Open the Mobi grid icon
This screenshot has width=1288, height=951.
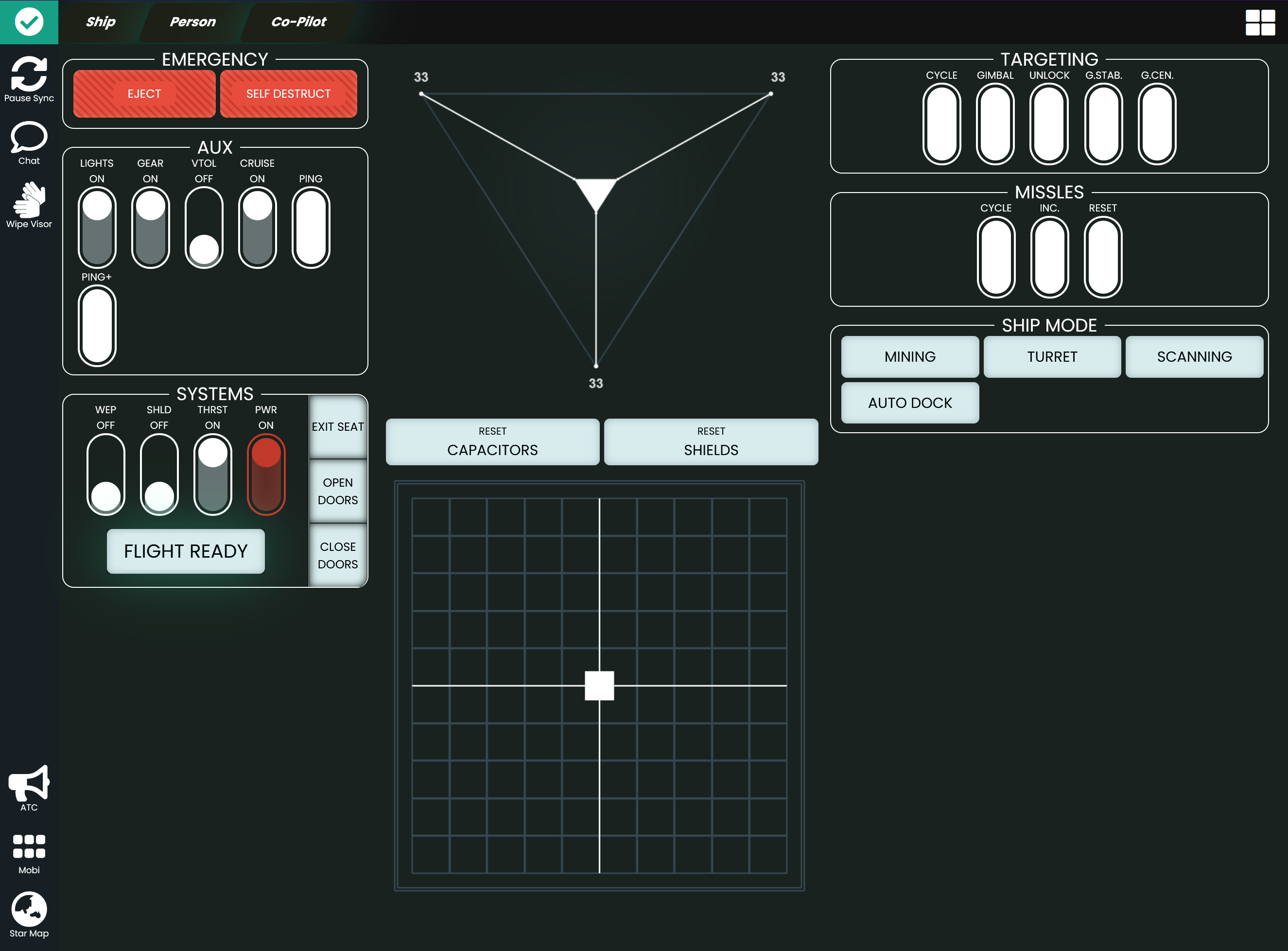click(x=29, y=846)
